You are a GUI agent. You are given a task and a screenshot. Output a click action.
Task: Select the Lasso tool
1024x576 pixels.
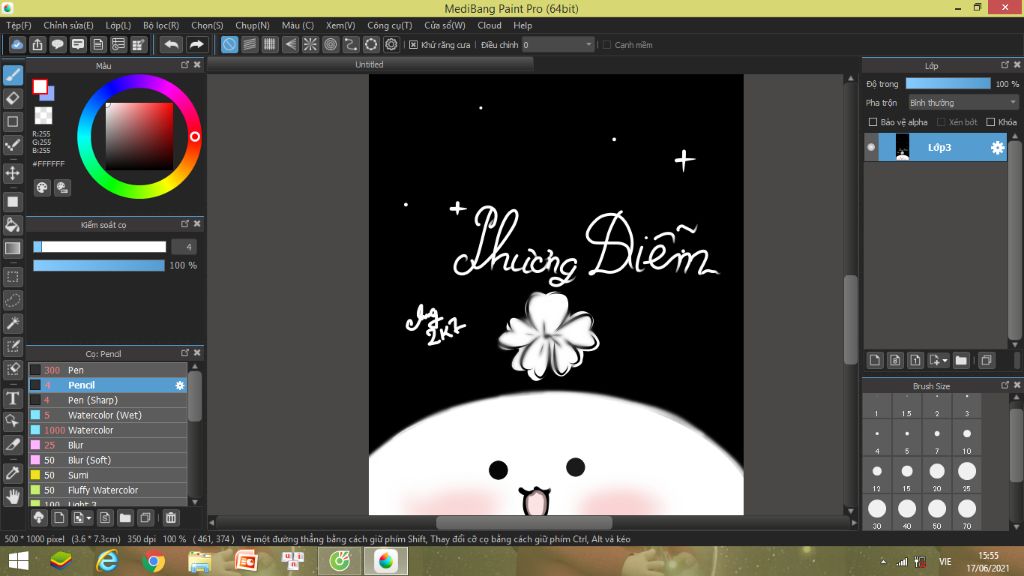[x=12, y=300]
